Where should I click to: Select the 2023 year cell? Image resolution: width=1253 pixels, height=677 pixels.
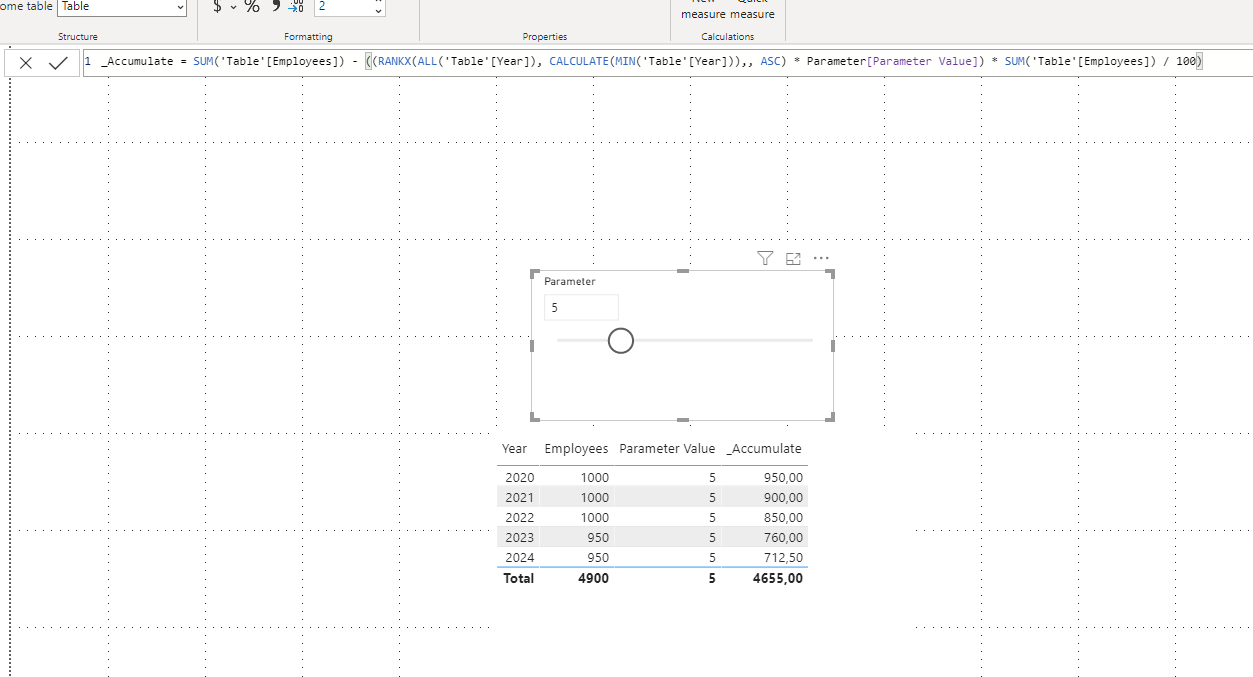tap(520, 538)
